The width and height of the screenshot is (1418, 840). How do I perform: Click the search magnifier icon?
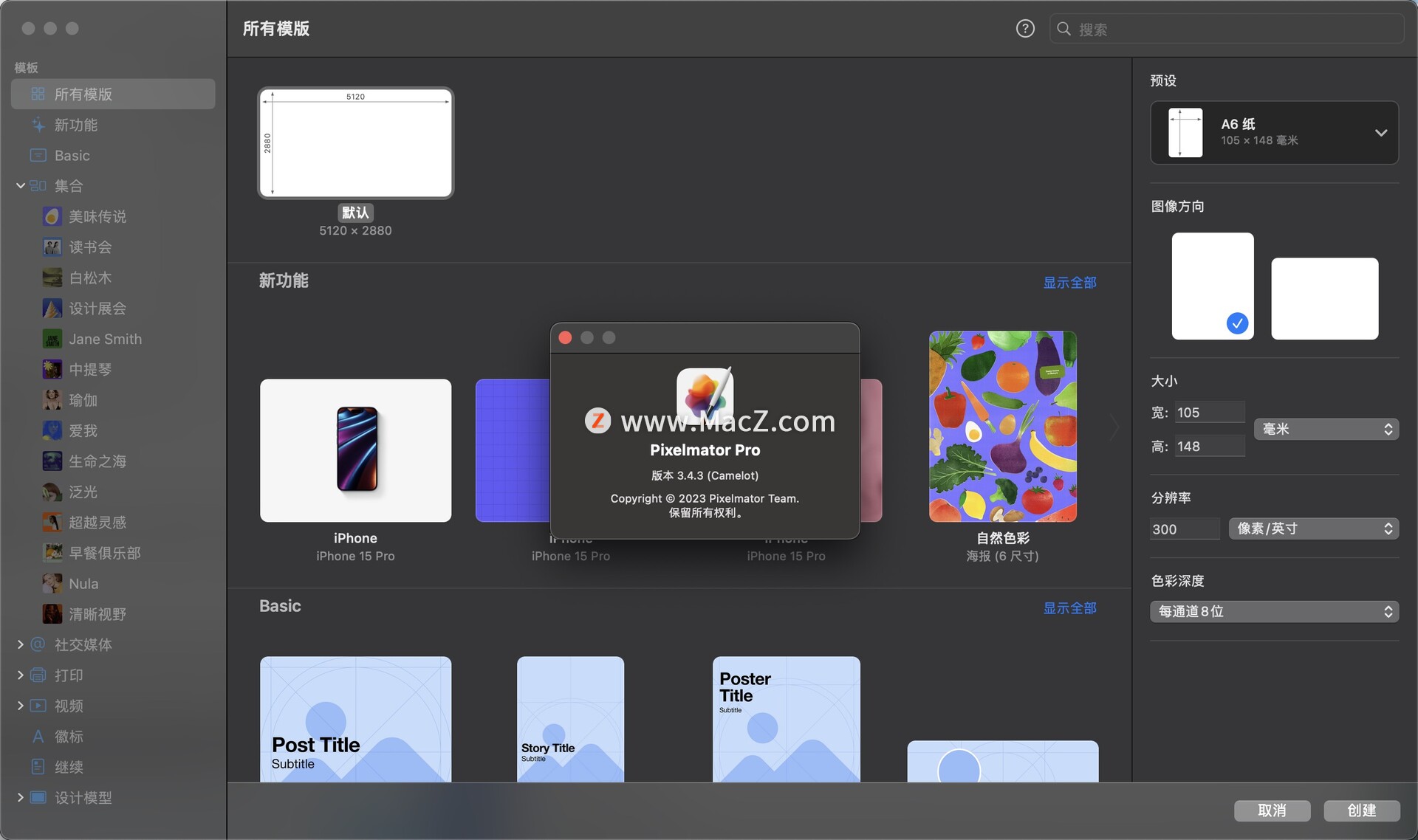pos(1063,29)
